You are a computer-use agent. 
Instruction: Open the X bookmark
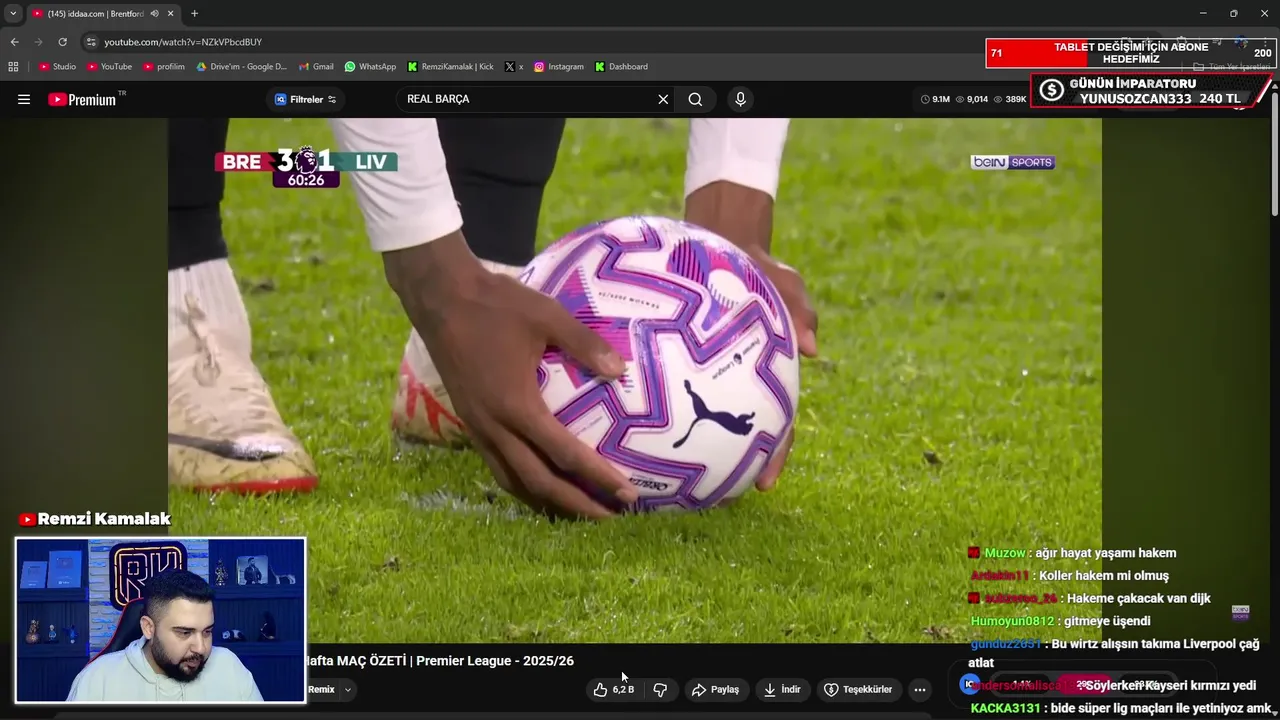point(514,66)
